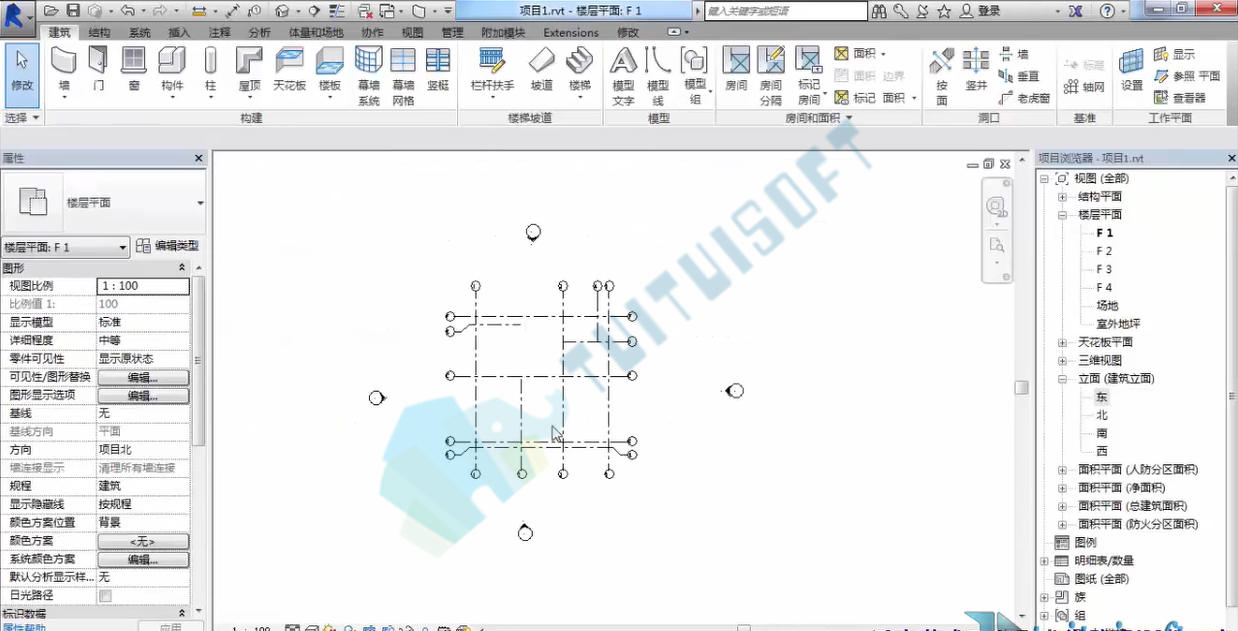
Task: Select the 门 (Door) tool
Action: (98, 70)
